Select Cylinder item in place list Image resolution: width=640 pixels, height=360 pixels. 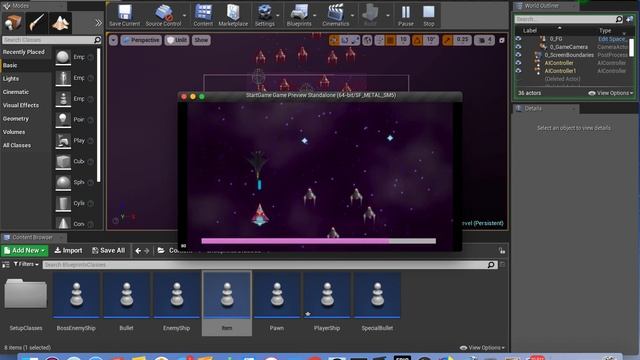pyautogui.click(x=74, y=203)
